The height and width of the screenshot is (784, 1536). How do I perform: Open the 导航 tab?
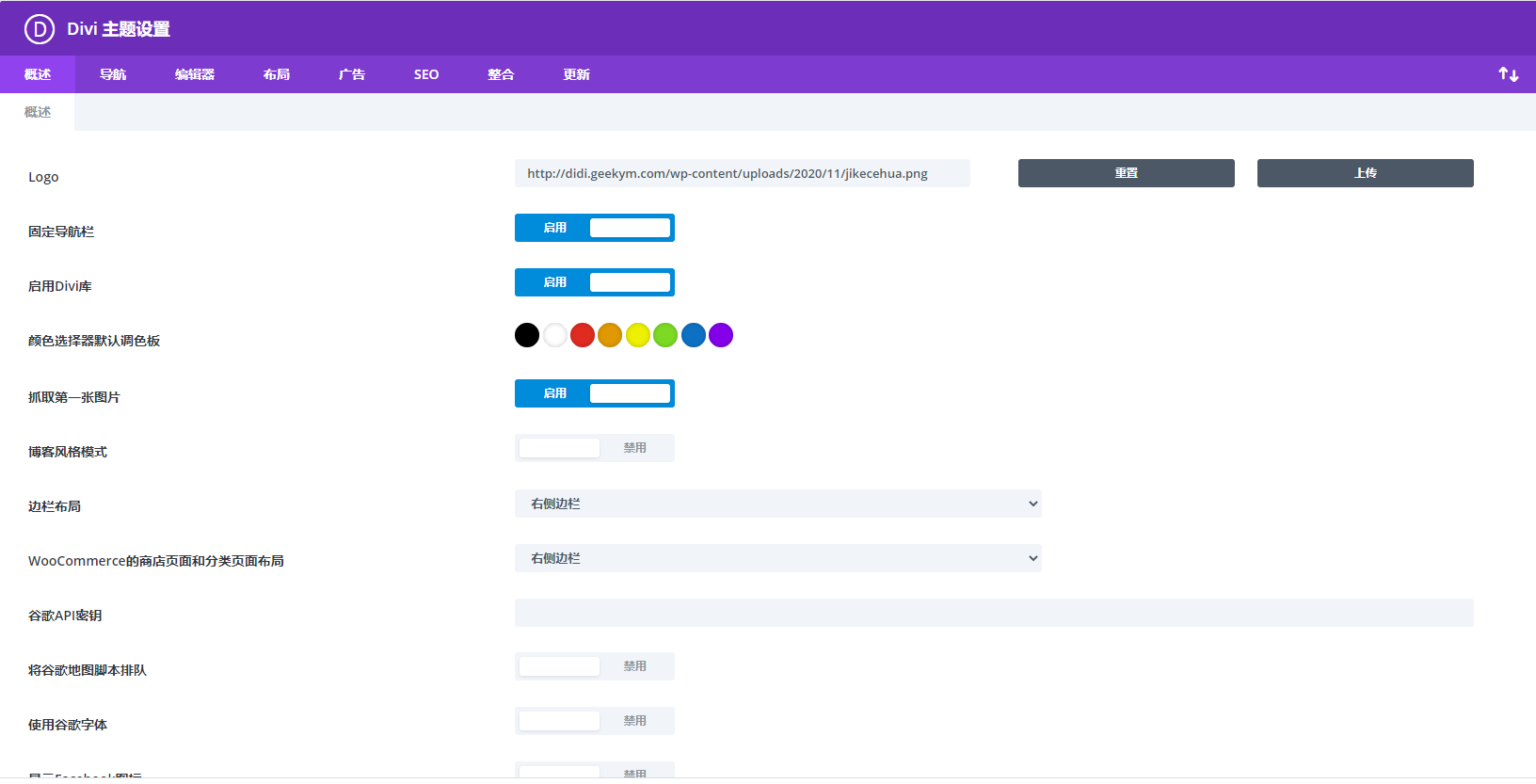pyautogui.click(x=113, y=74)
